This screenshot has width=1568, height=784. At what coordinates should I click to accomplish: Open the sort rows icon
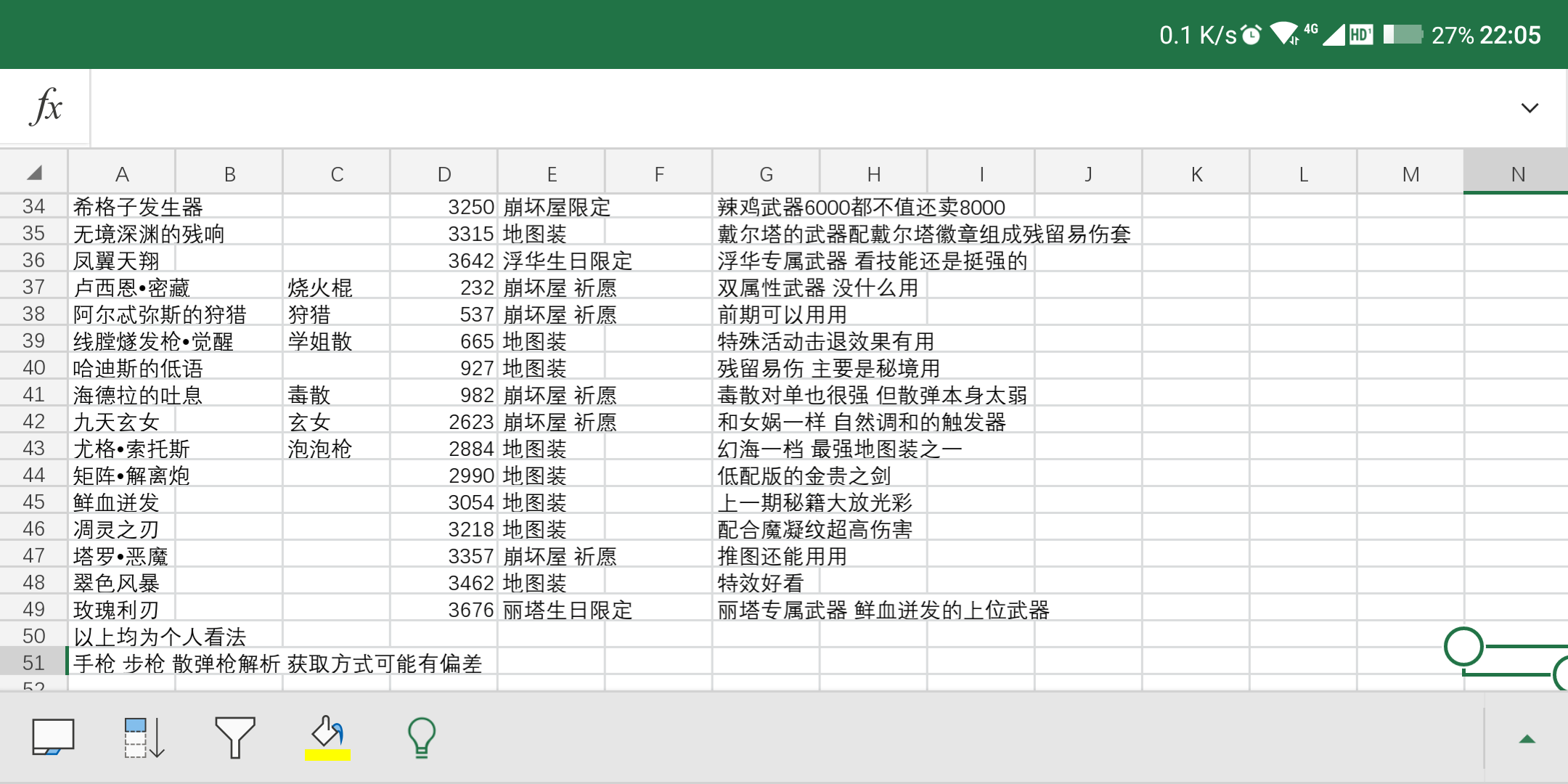click(144, 738)
